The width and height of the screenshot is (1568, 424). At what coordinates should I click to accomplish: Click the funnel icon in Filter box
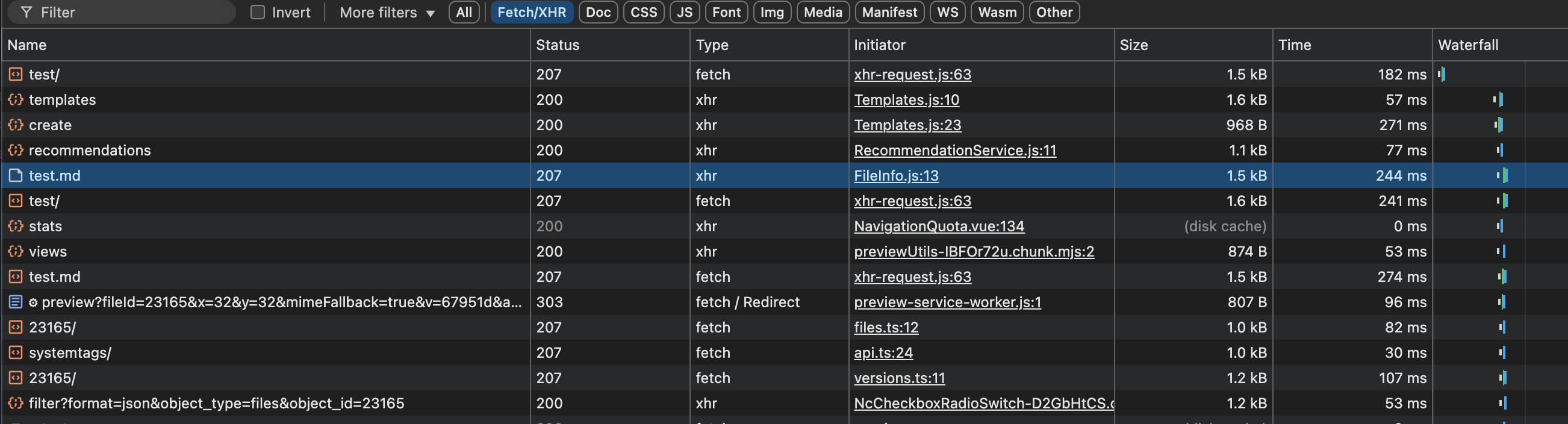coord(26,12)
